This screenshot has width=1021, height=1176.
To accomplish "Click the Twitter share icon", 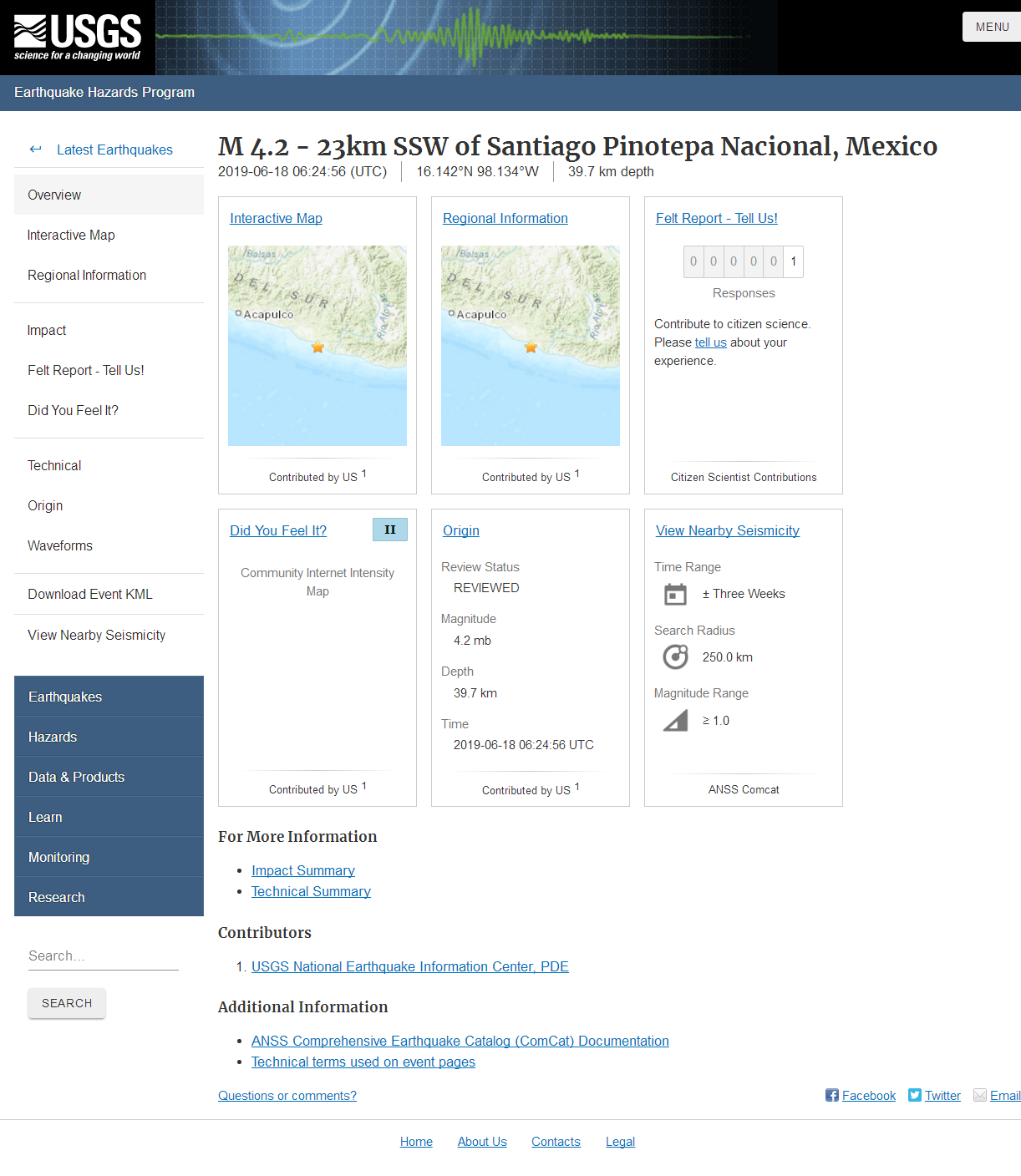I will coord(915,1095).
